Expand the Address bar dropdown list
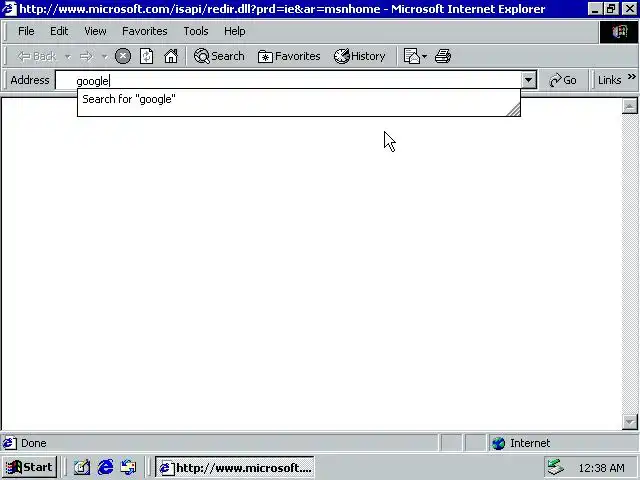The width and height of the screenshot is (640, 480). (529, 80)
